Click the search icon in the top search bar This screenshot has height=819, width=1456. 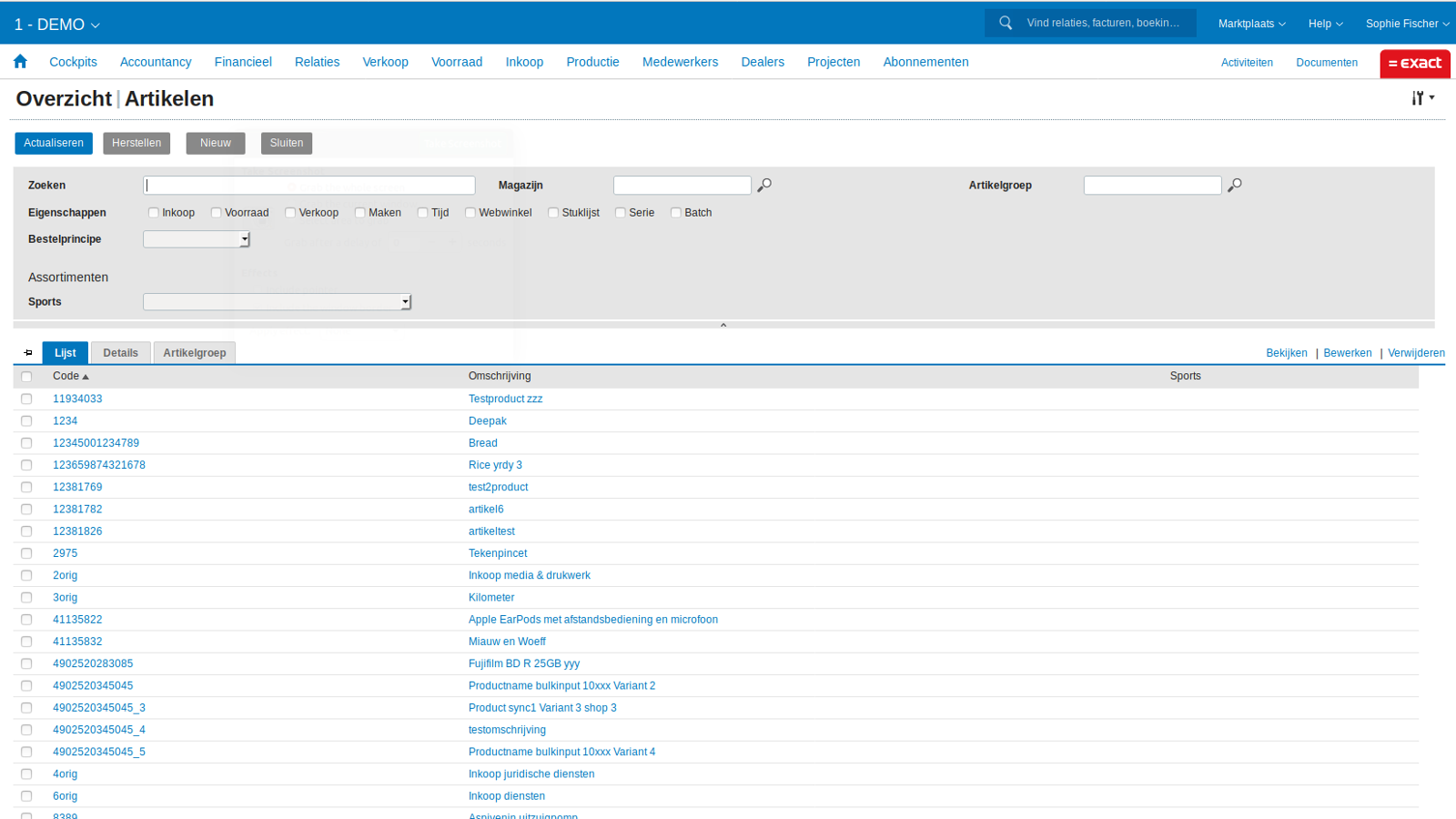tap(1006, 23)
